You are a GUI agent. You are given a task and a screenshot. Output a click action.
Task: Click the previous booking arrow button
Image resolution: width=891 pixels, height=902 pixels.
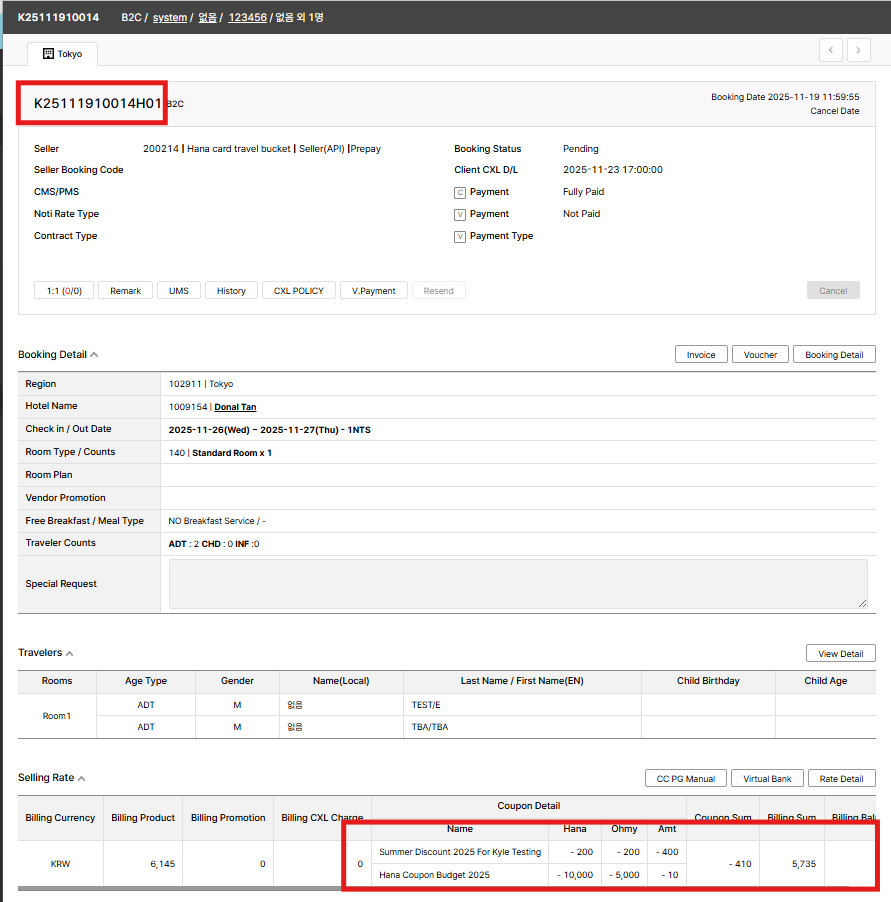830,50
